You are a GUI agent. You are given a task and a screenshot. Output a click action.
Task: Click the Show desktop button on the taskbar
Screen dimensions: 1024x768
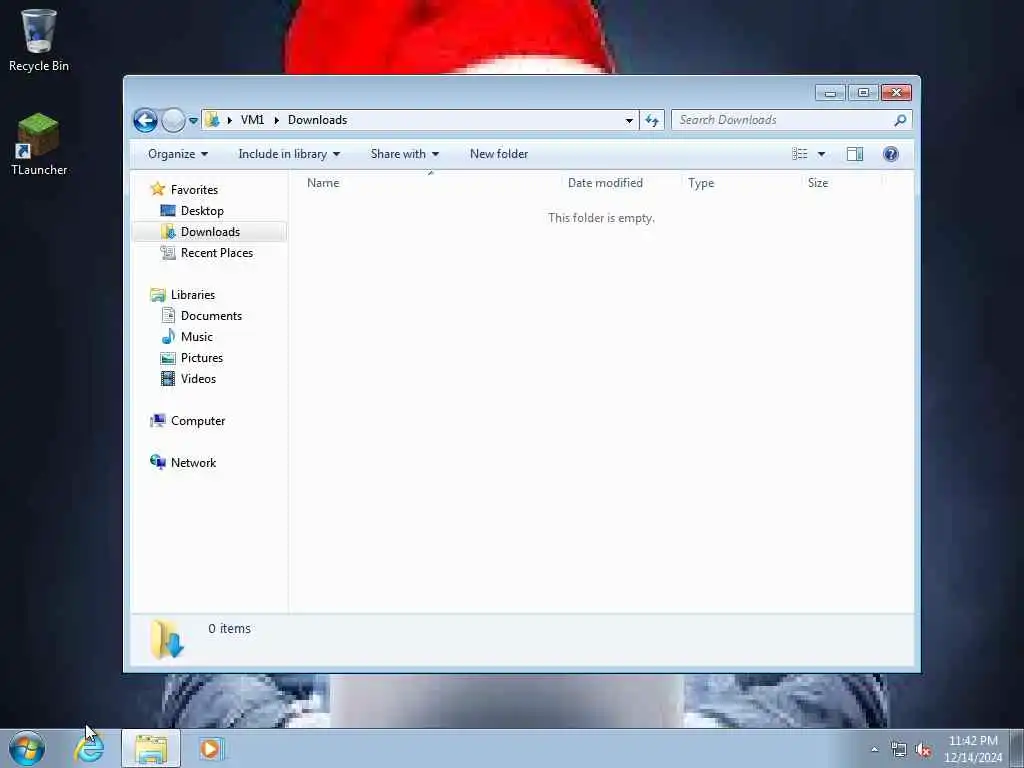1017,749
